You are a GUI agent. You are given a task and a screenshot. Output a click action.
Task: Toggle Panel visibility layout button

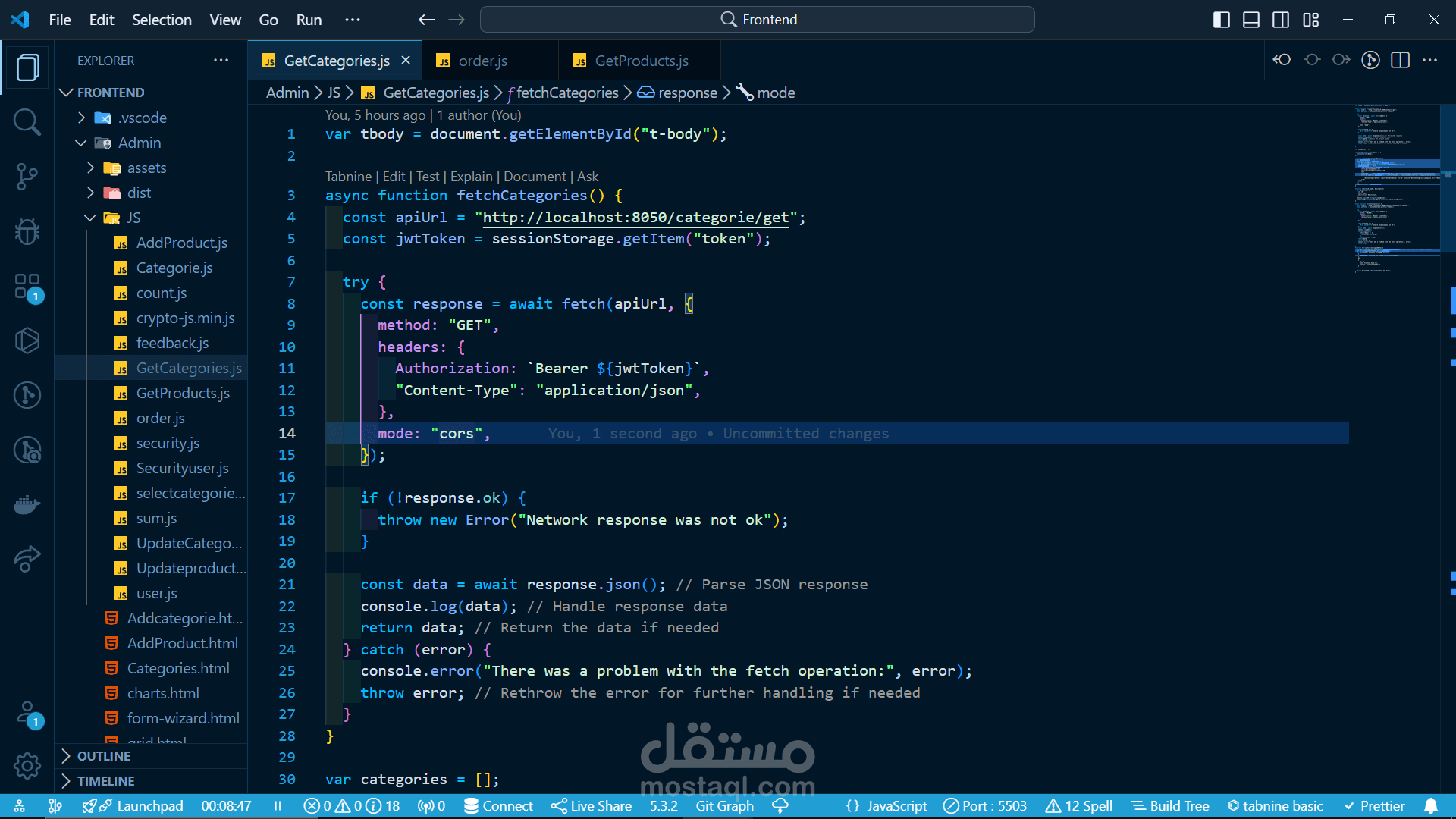(1251, 20)
